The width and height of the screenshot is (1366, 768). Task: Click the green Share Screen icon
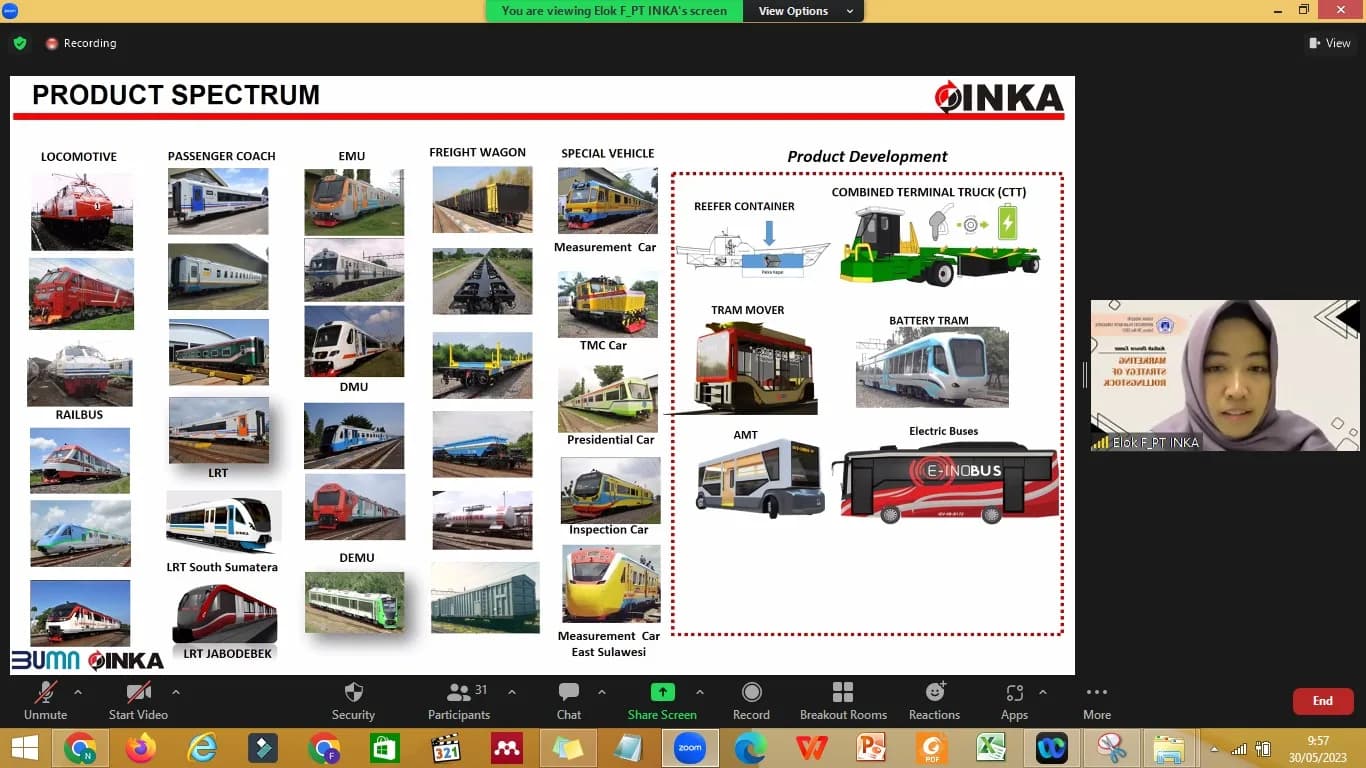click(662, 692)
